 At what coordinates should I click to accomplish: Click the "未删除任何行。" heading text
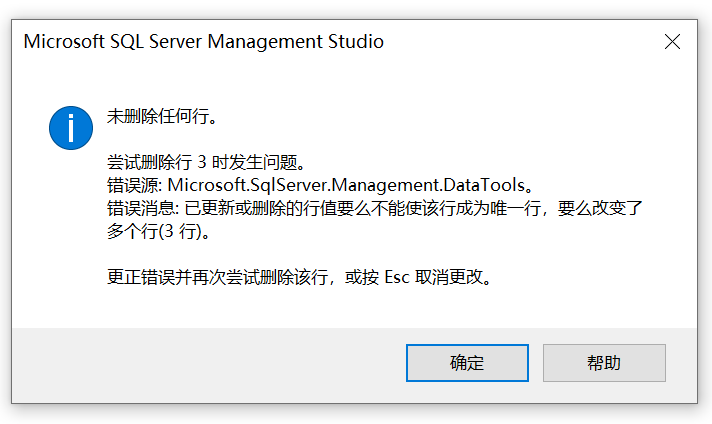click(162, 116)
